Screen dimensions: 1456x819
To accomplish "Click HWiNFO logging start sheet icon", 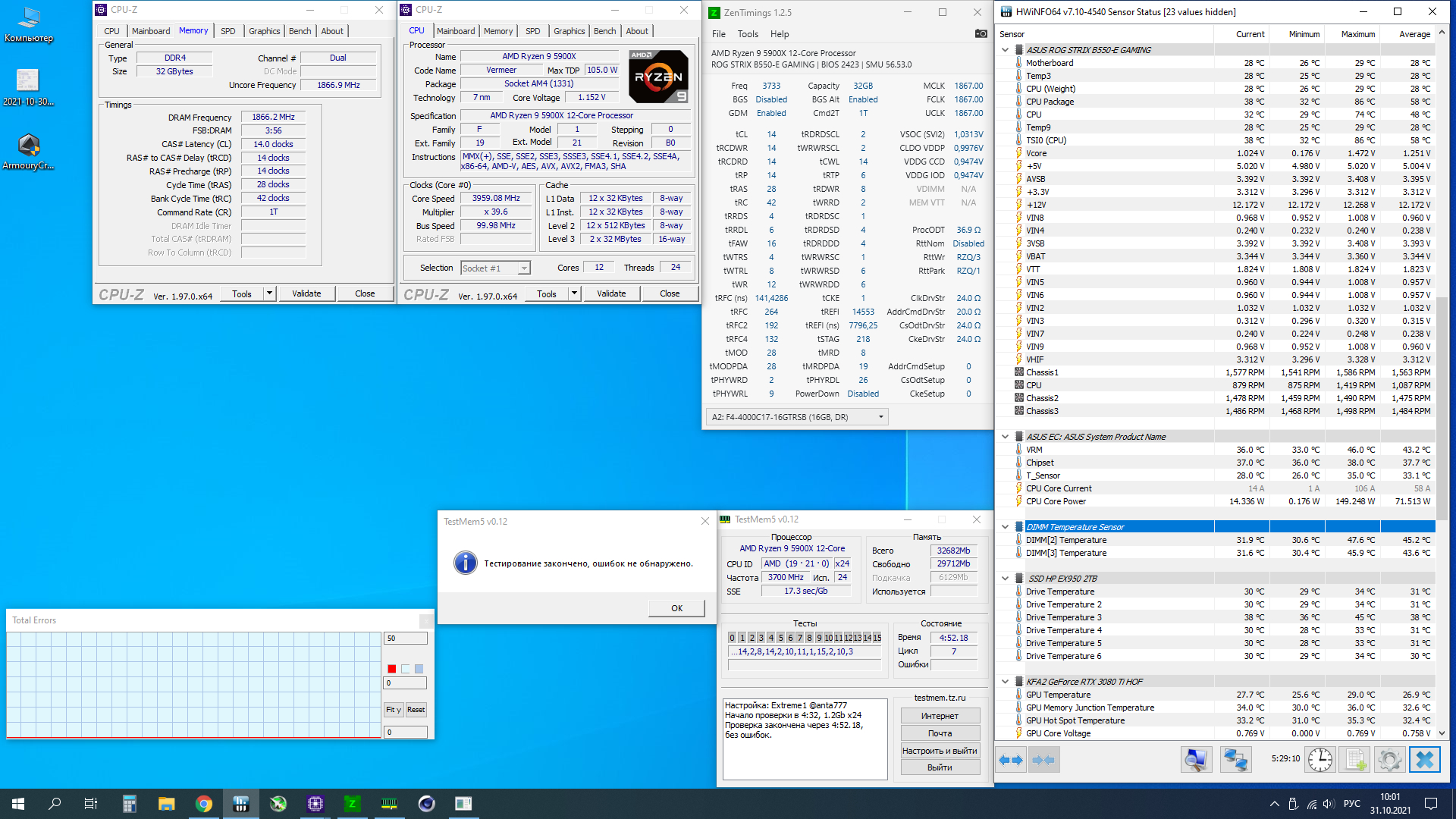I will point(1355,760).
